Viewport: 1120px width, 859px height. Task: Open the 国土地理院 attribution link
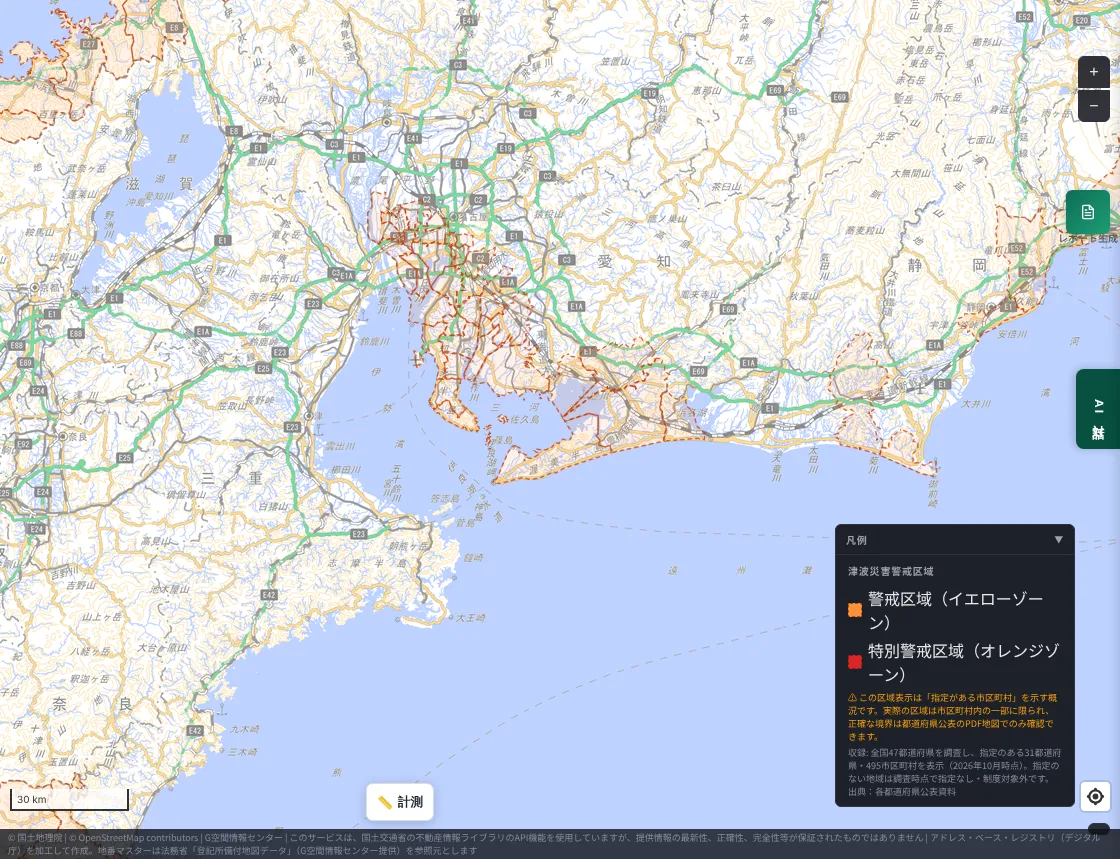(39, 838)
